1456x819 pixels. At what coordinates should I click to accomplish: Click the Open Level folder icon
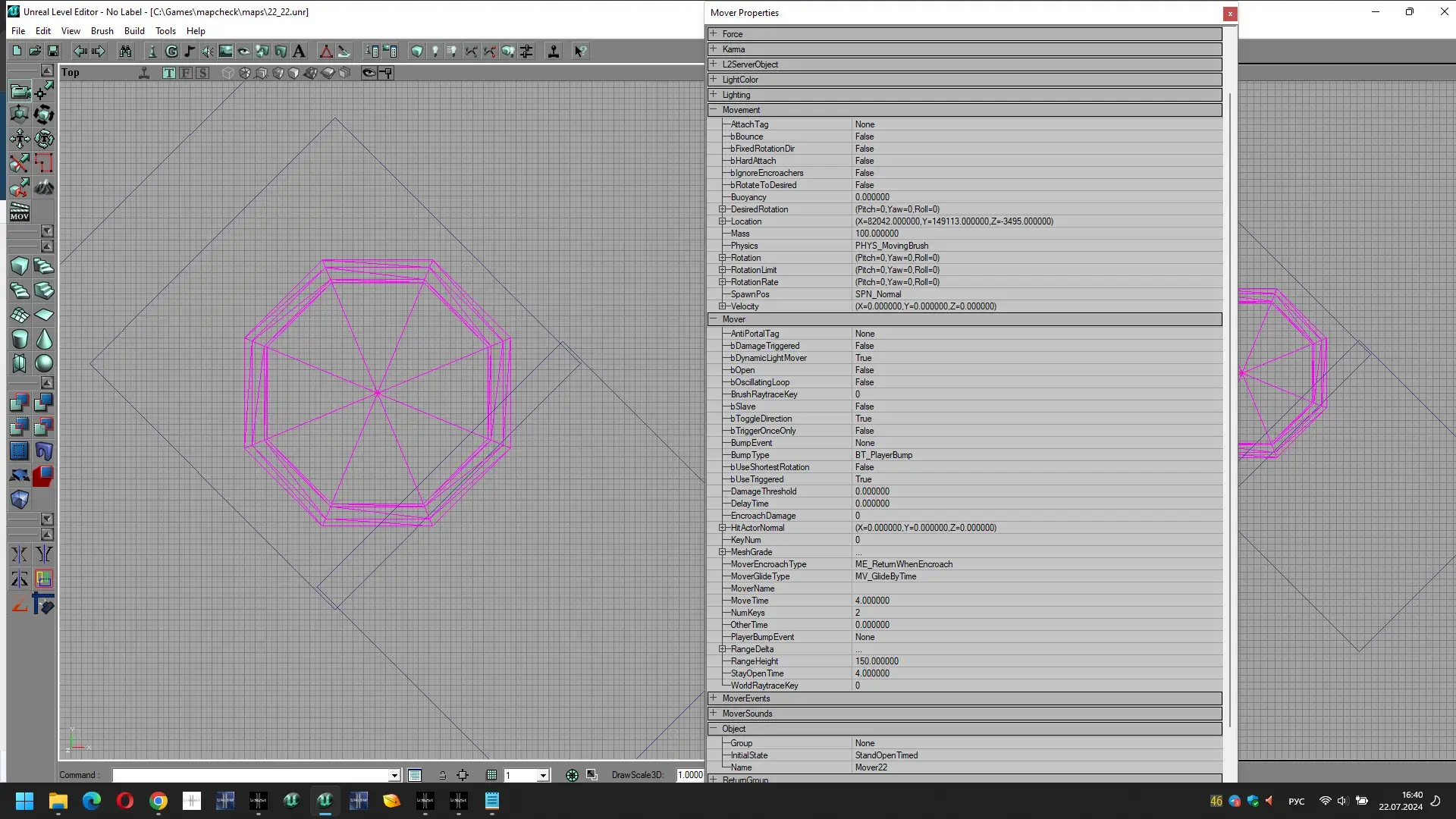point(35,51)
